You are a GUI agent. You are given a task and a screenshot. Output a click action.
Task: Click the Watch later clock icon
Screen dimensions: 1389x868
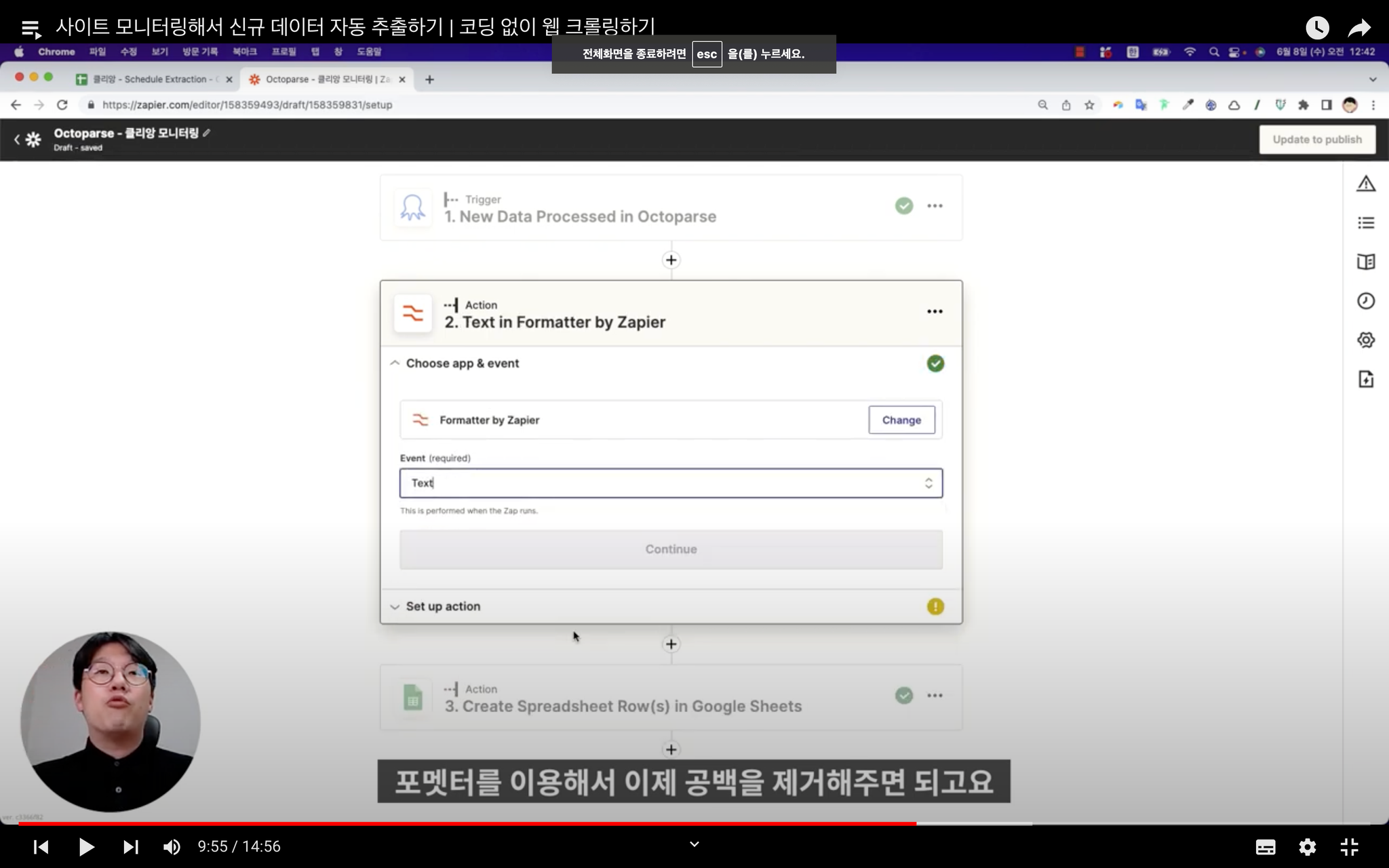1317,28
